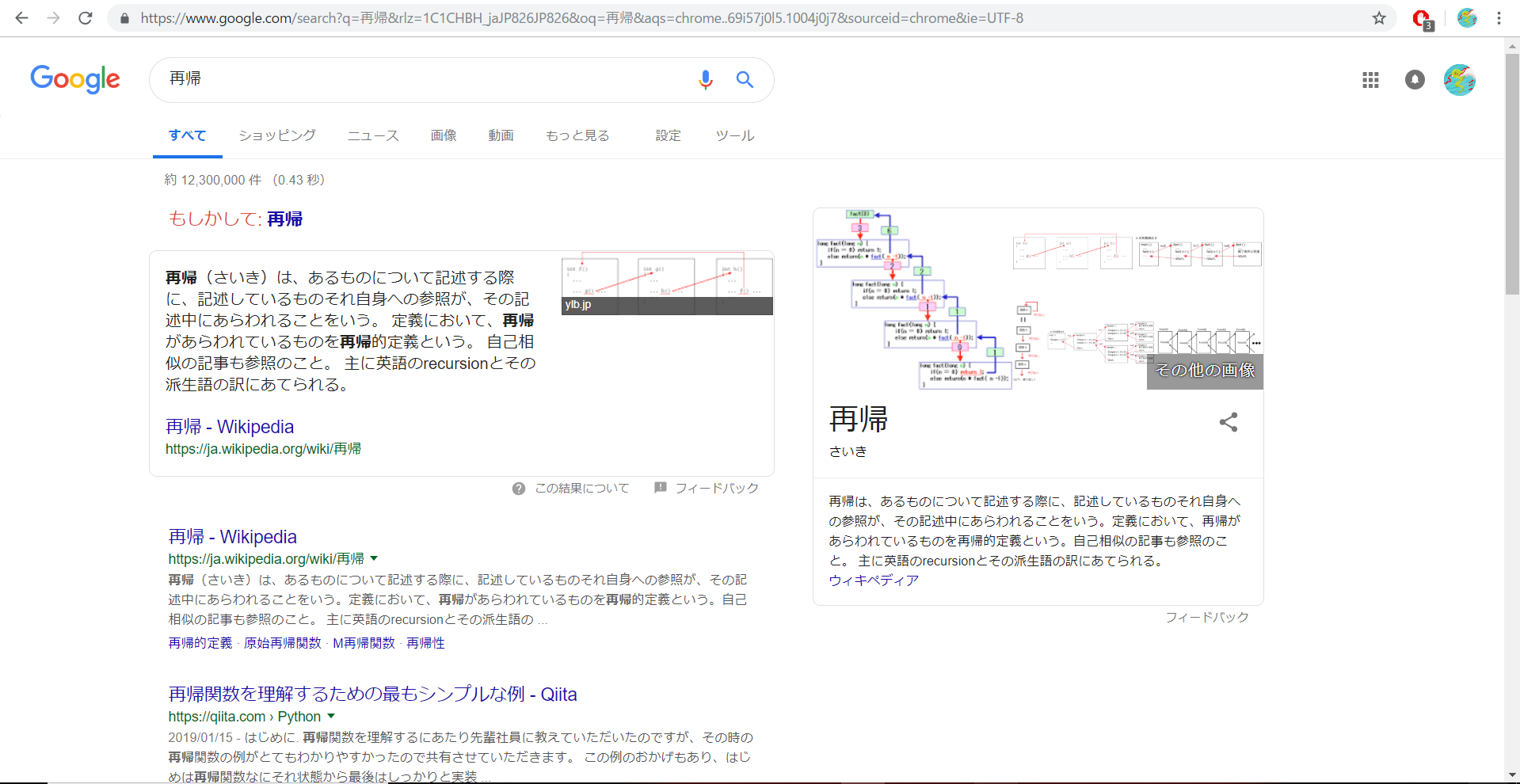Switch to the ニュース tab
Viewport: 1520px width, 784px height.
click(373, 135)
